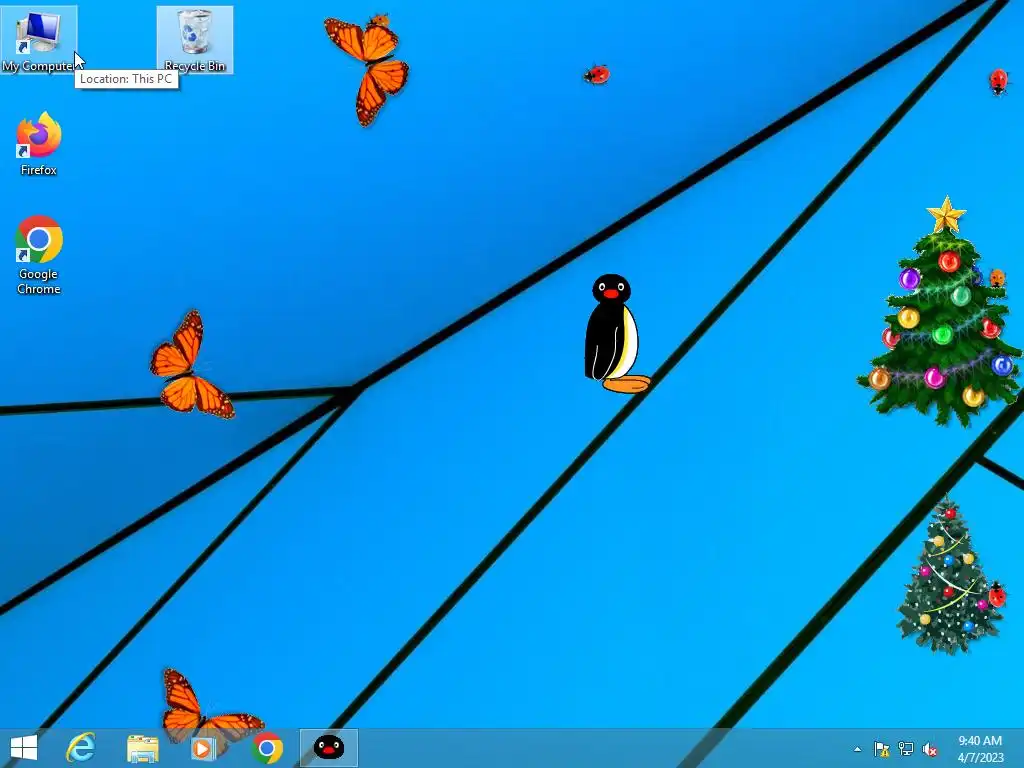
Task: Show hidden system tray icons
Action: (857, 749)
